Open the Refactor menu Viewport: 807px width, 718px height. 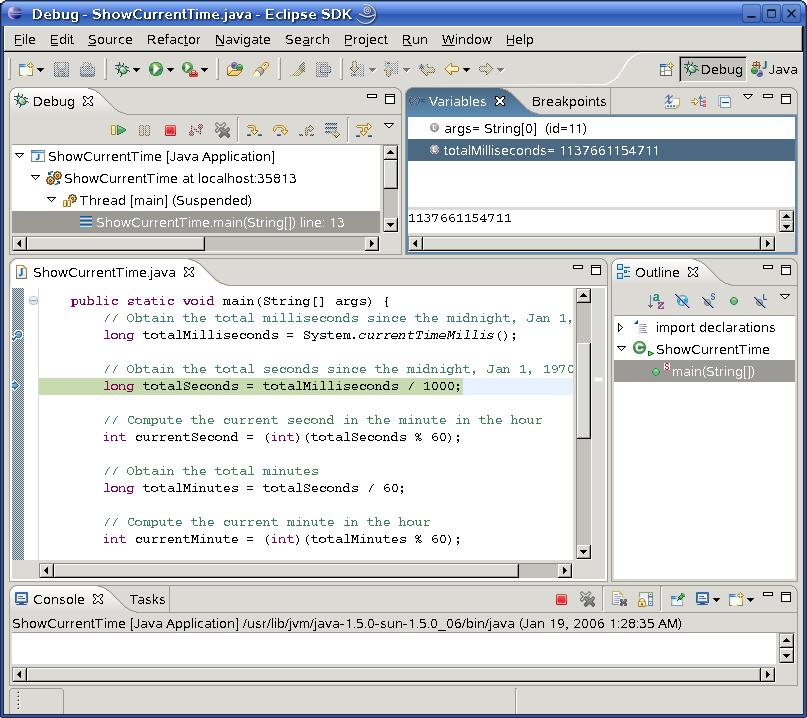click(x=173, y=40)
